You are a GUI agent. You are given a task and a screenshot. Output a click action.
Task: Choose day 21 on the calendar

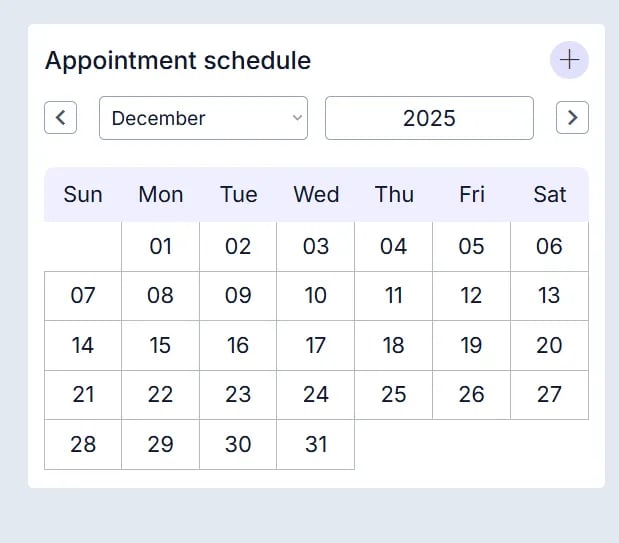83,394
